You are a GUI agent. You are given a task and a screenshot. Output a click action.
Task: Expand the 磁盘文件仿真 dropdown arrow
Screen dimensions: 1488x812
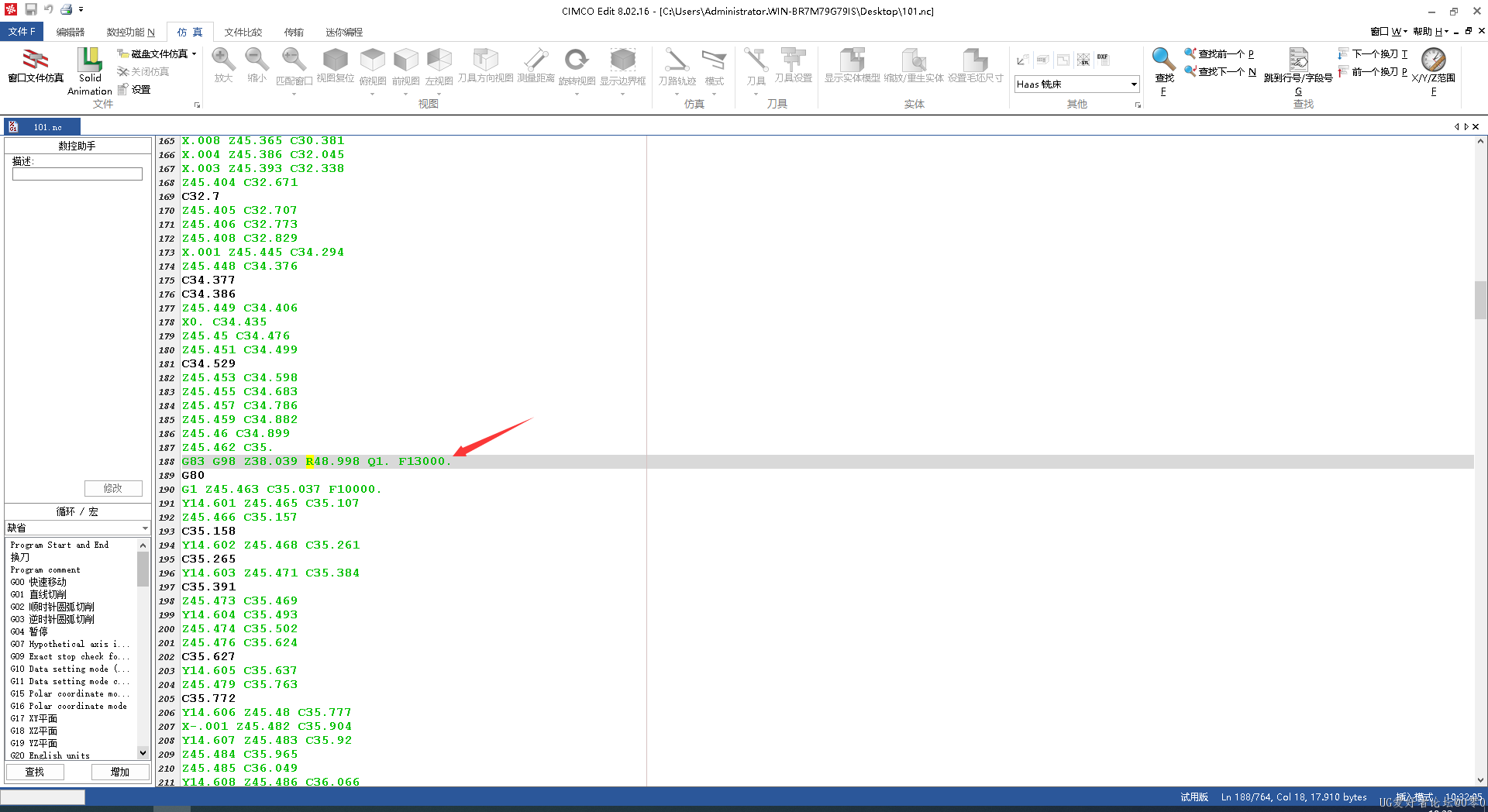click(x=194, y=53)
